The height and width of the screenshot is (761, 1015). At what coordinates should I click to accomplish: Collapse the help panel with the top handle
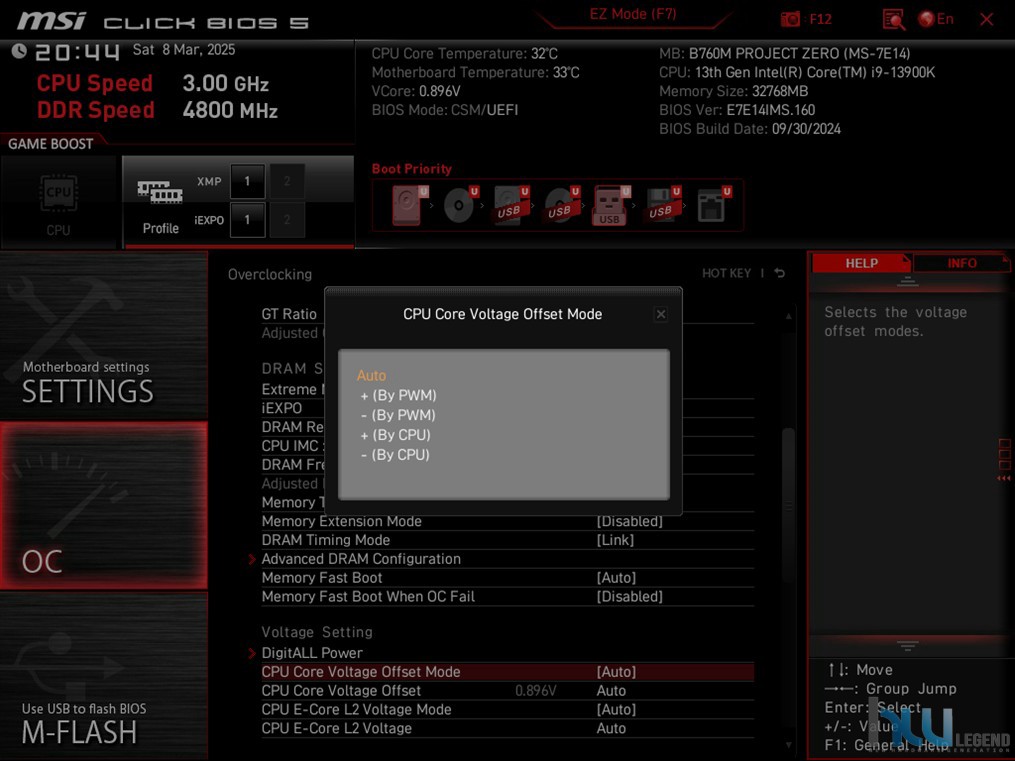(x=908, y=281)
